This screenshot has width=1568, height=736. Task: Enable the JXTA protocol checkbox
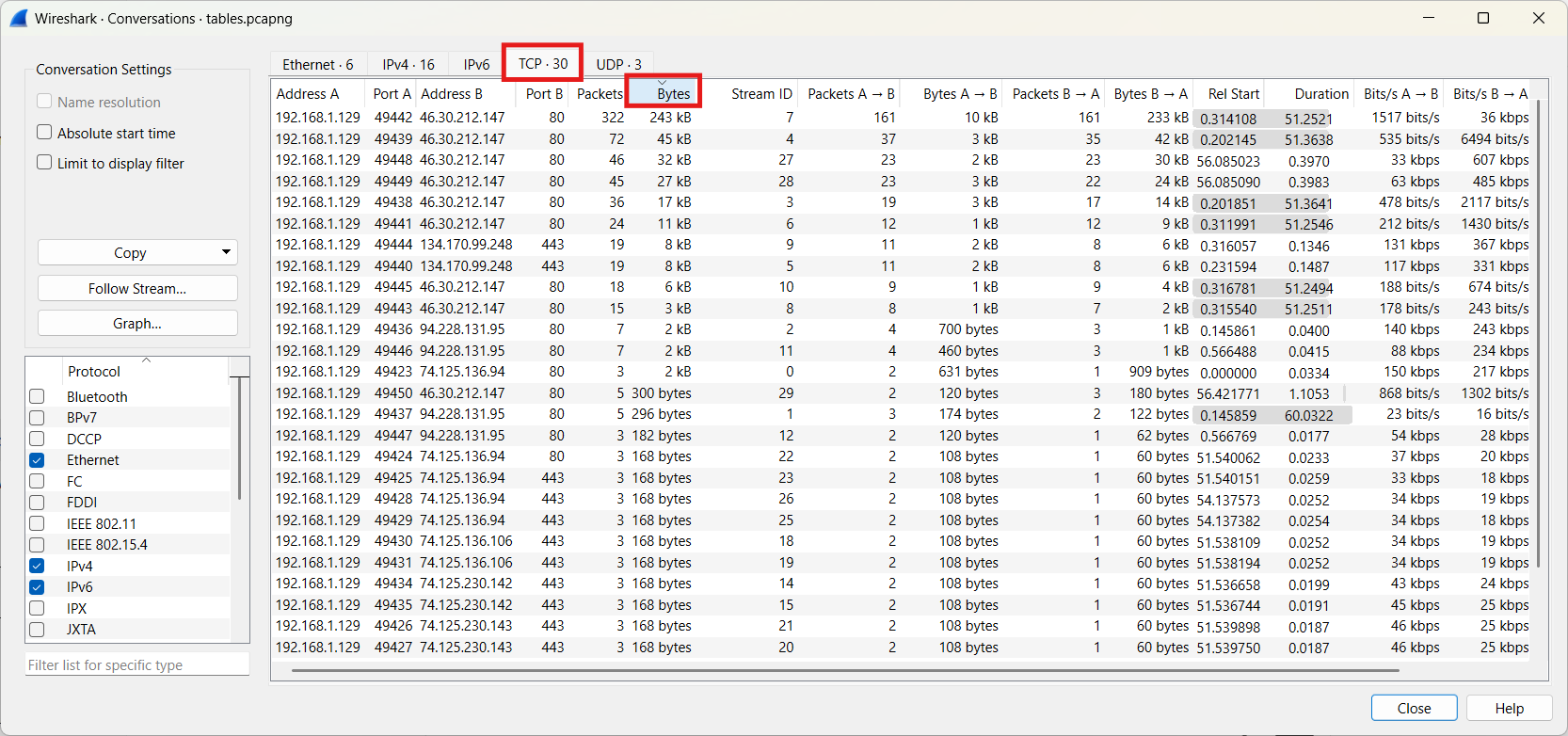(x=37, y=630)
